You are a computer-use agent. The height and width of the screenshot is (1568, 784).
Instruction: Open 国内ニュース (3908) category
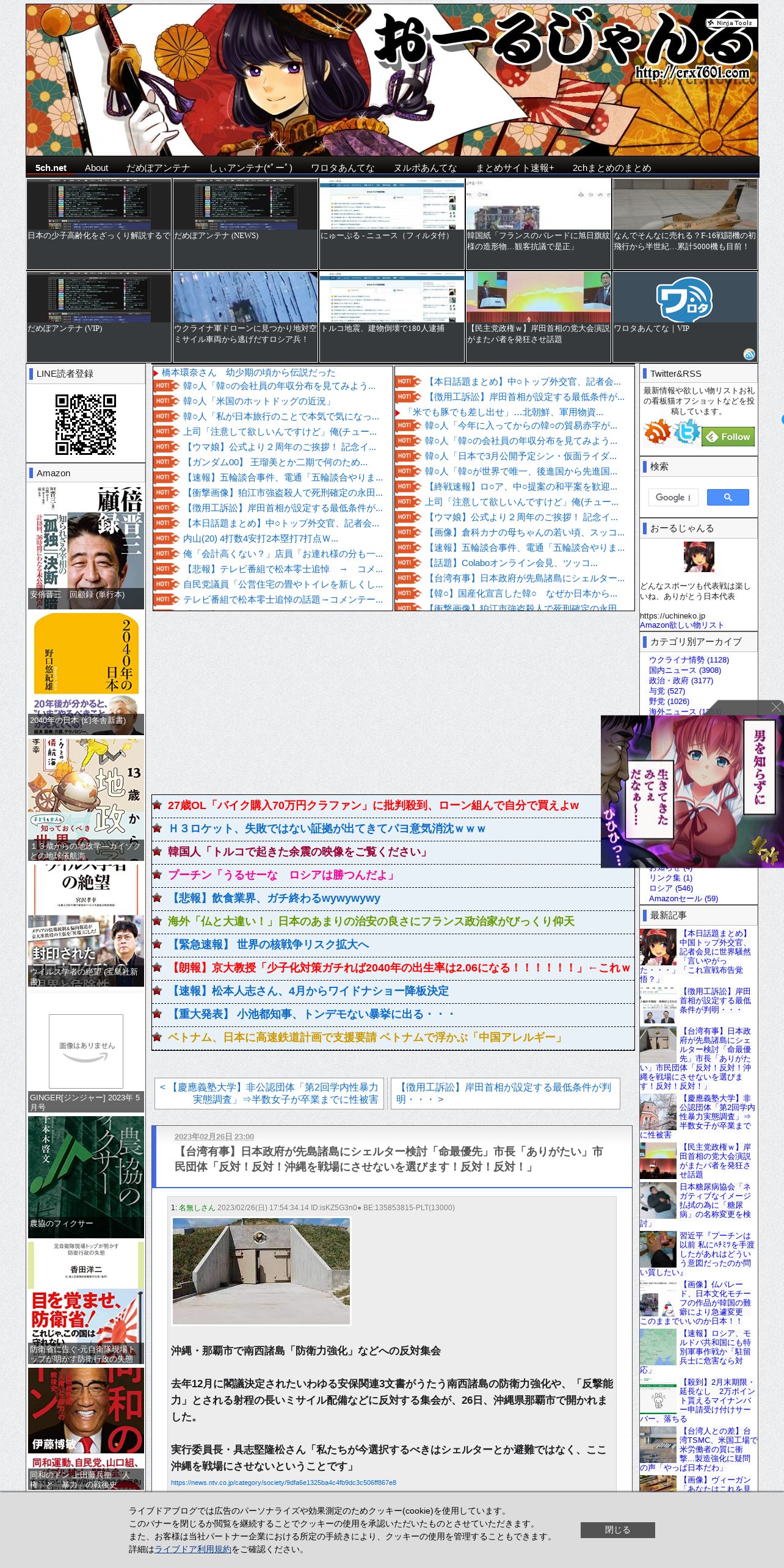[x=685, y=670]
